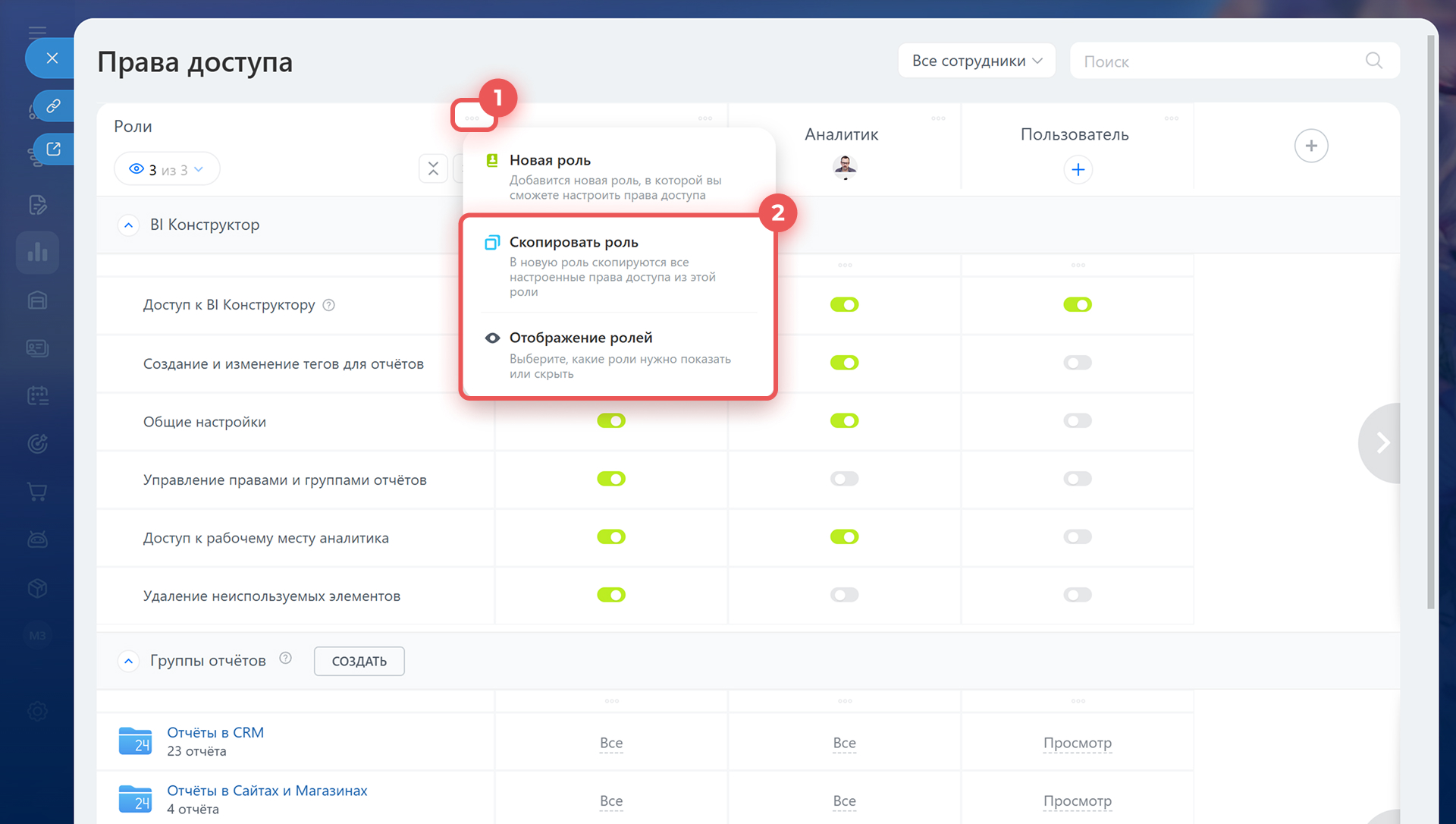1456x824 pixels.
Task: Click the calendar sidebar icon
Action: tap(37, 395)
